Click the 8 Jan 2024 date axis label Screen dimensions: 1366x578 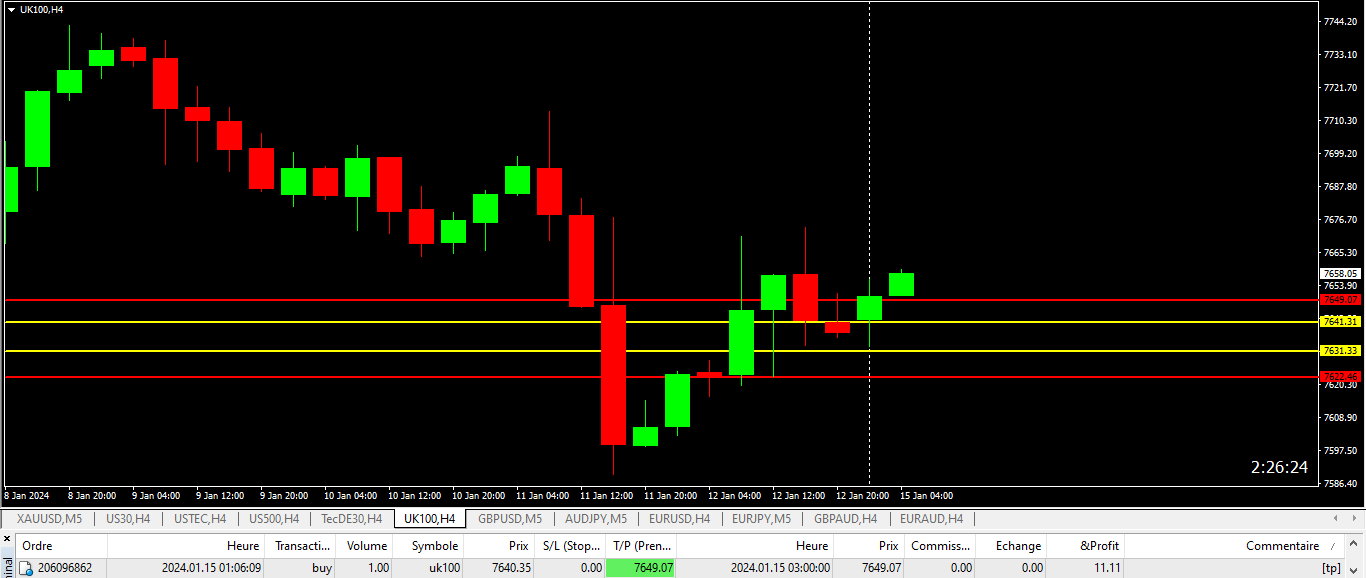pyautogui.click(x=27, y=496)
